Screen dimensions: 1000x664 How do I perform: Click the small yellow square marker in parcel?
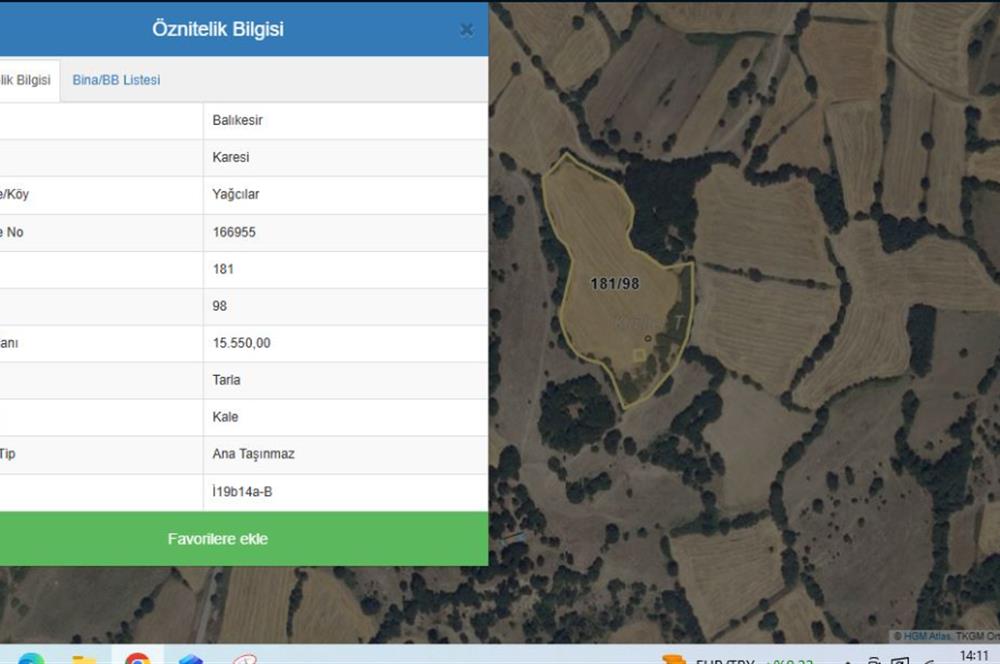point(639,354)
